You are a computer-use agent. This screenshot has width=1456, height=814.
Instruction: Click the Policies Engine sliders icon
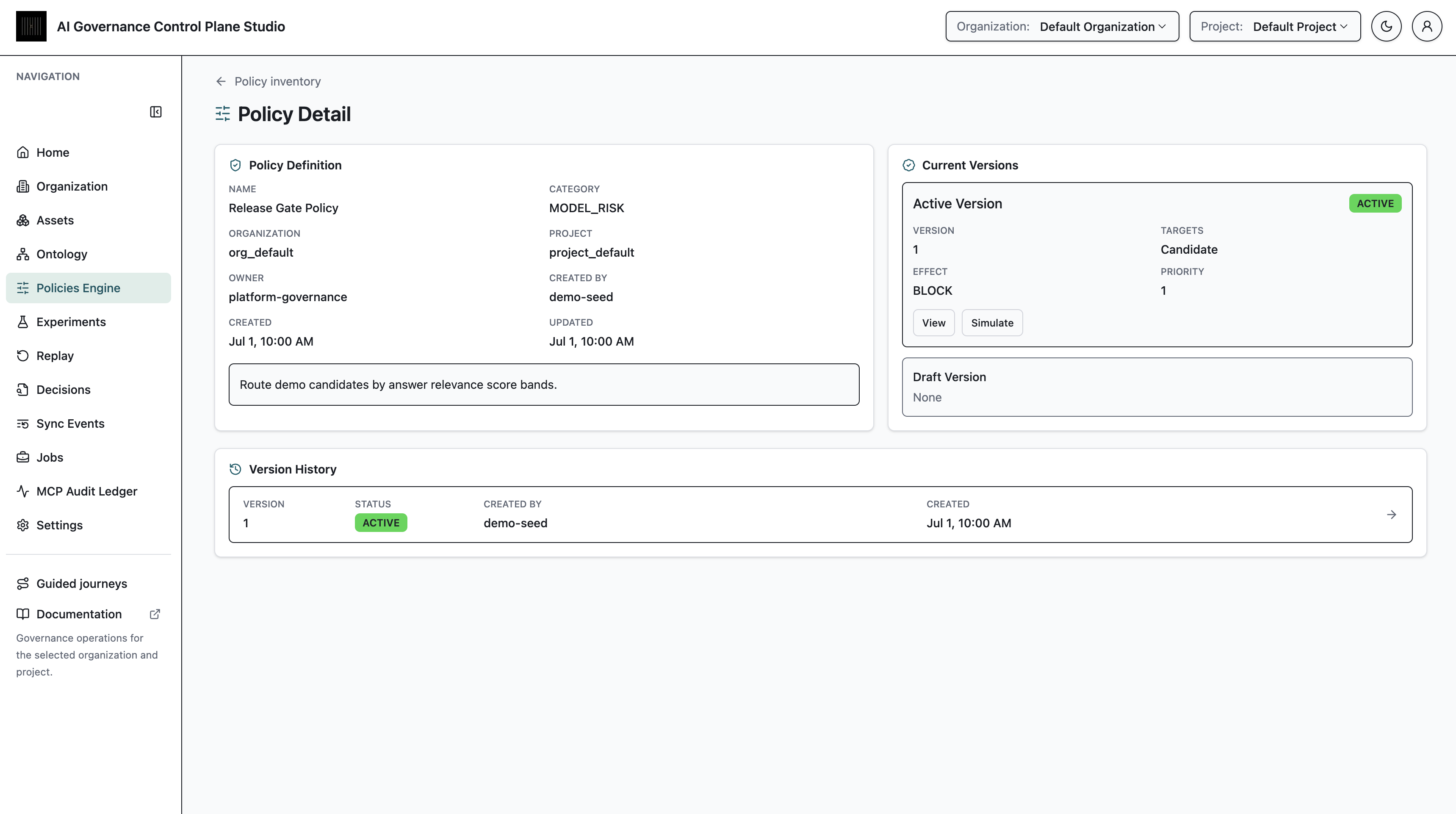click(22, 288)
